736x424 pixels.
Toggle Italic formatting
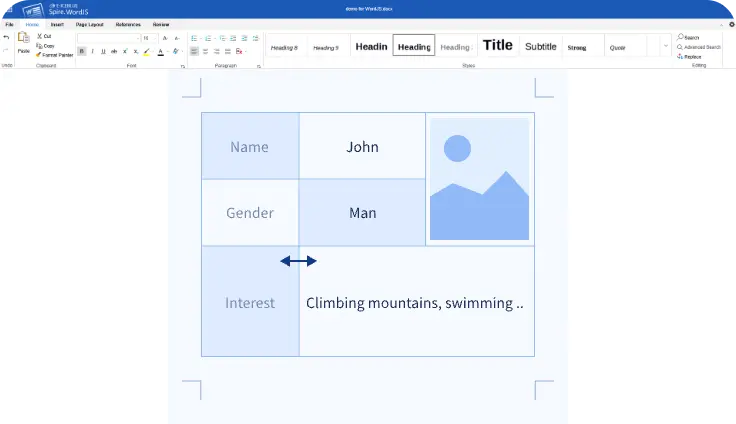coord(92,51)
